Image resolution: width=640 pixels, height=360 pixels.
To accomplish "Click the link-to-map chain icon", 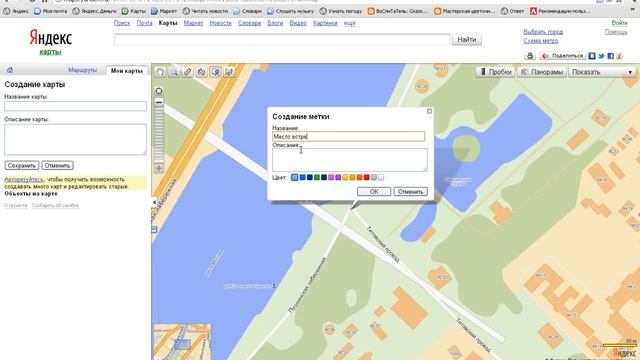I will pyautogui.click(x=202, y=72).
